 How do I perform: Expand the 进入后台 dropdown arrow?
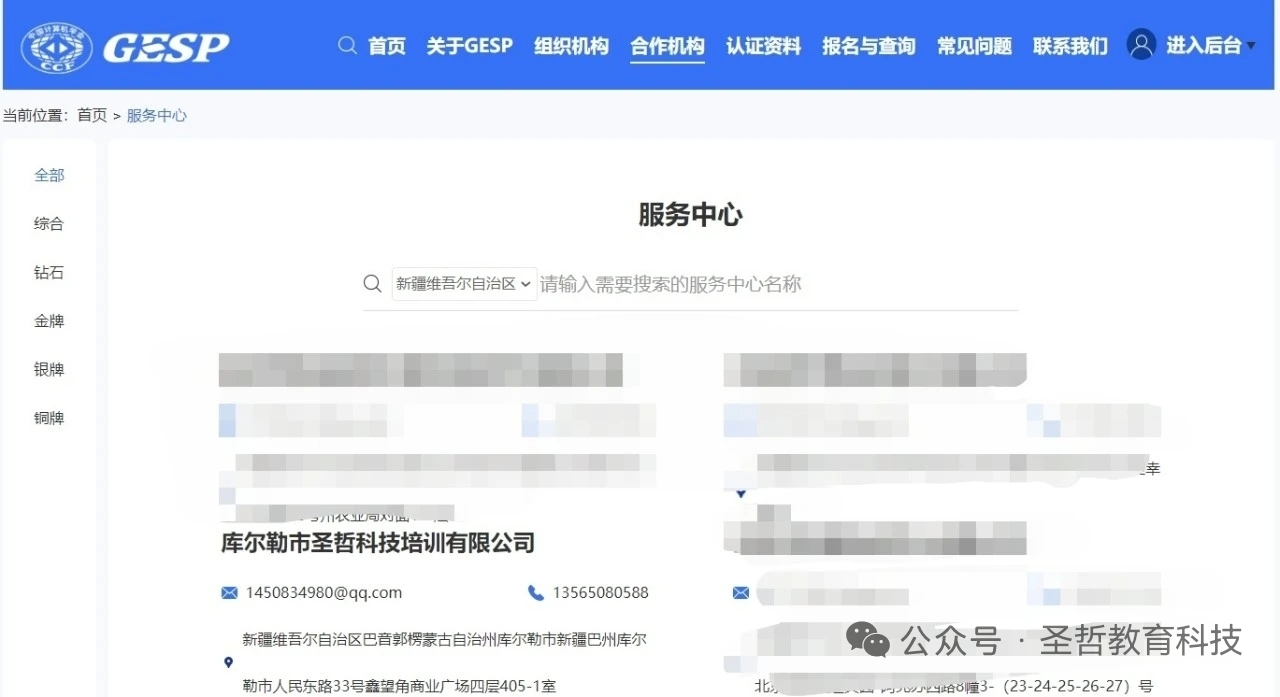(1250, 45)
